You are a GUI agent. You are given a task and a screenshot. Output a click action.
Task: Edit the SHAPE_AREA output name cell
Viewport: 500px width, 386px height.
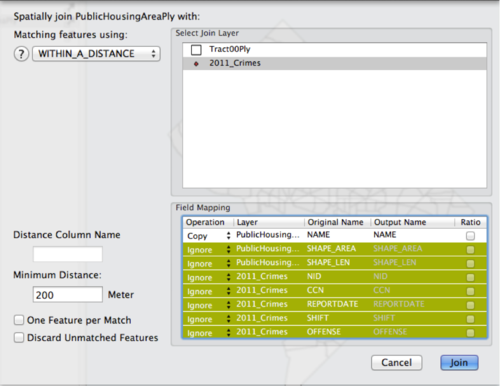tap(412, 249)
